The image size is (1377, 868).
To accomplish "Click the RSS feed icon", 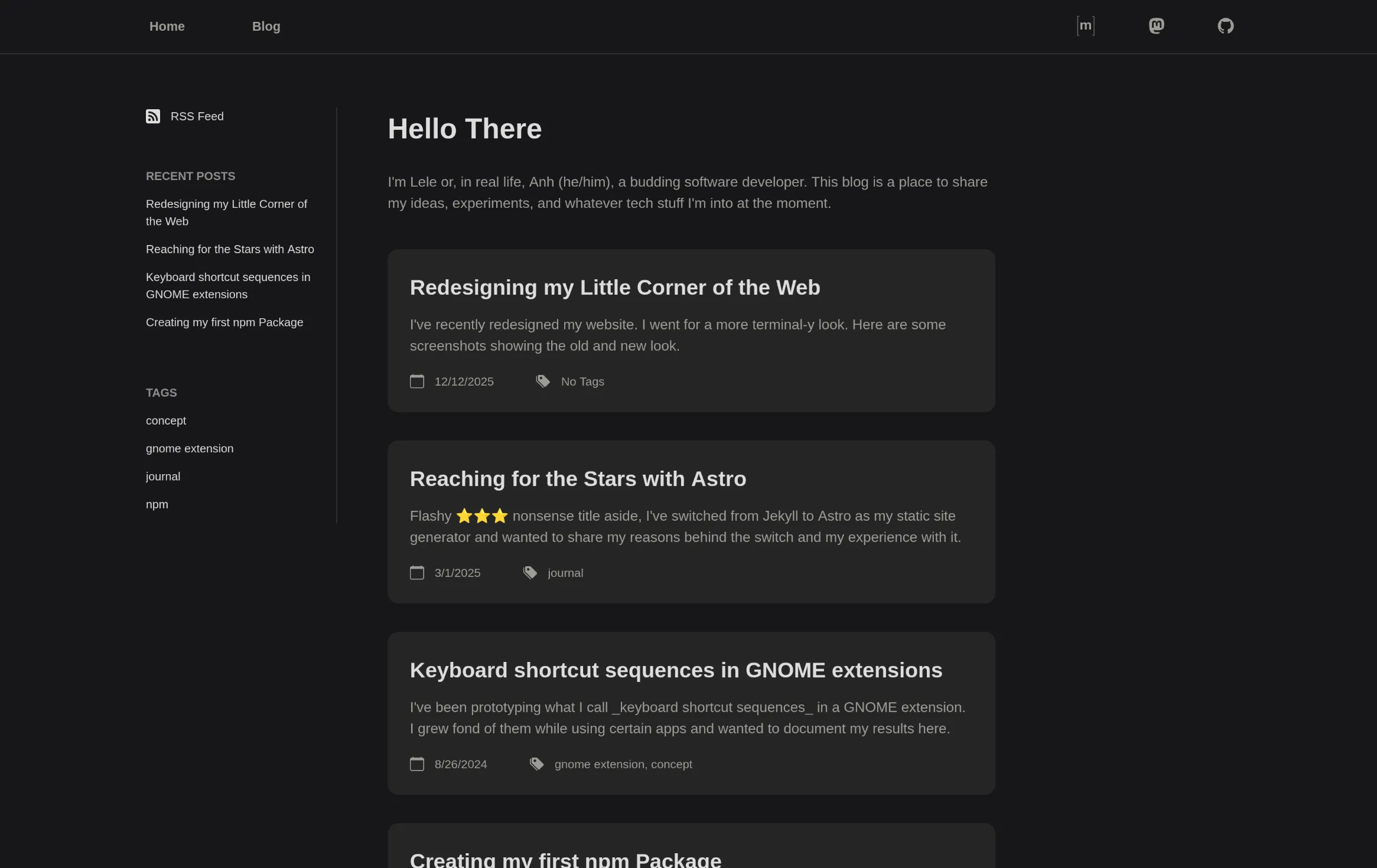I will tap(153, 116).
